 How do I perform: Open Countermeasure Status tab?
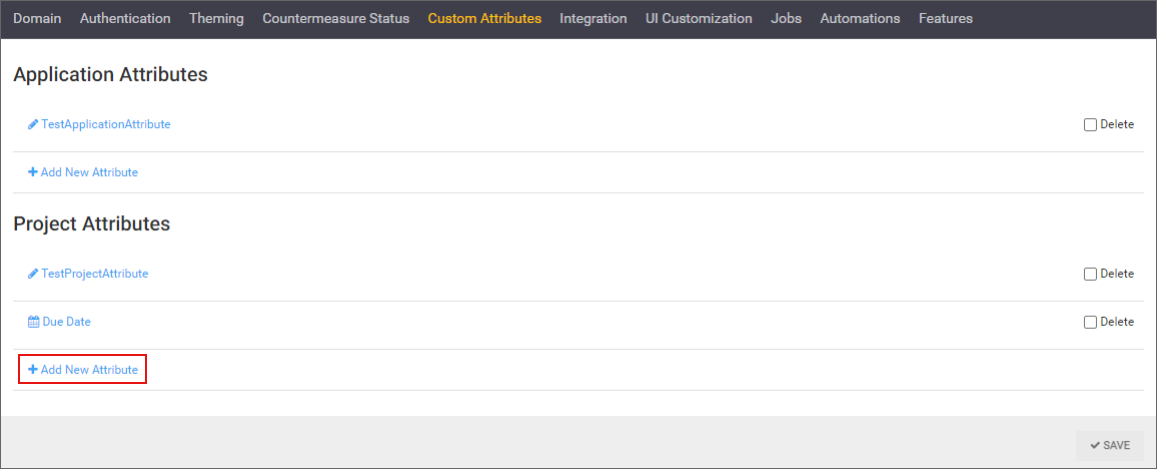tap(335, 19)
